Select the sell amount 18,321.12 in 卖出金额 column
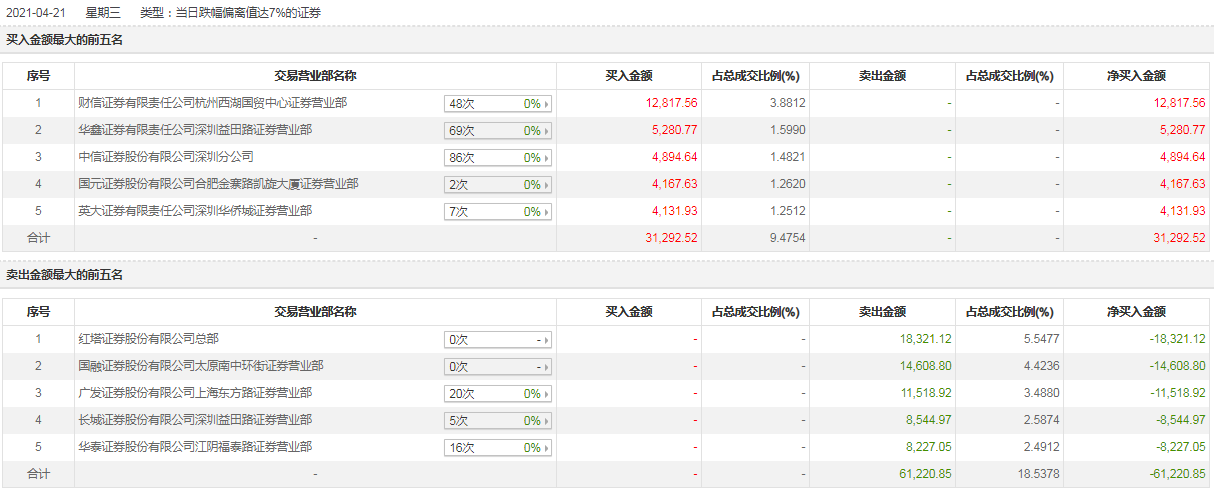 [x=926, y=339]
